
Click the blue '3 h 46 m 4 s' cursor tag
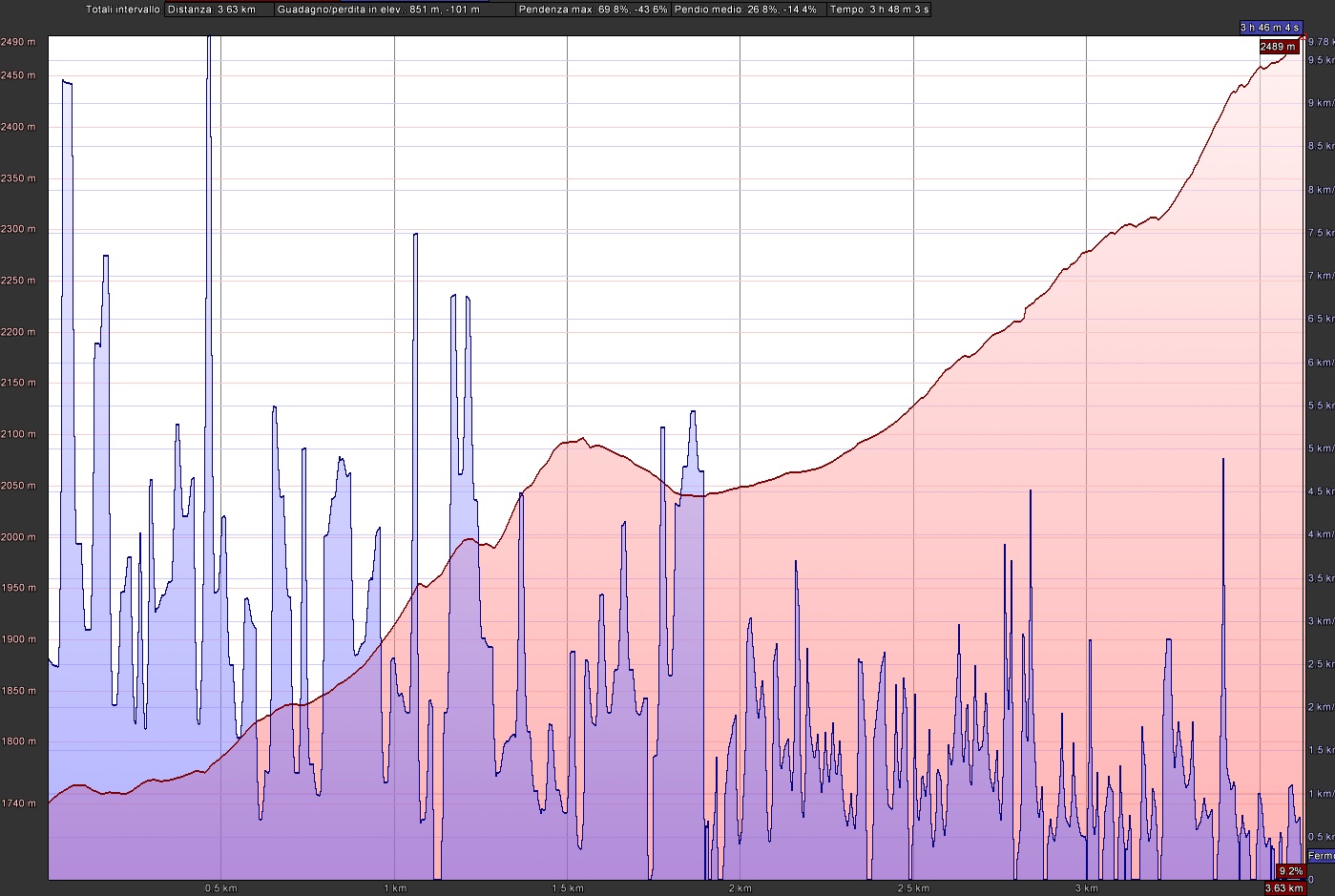point(1270,28)
